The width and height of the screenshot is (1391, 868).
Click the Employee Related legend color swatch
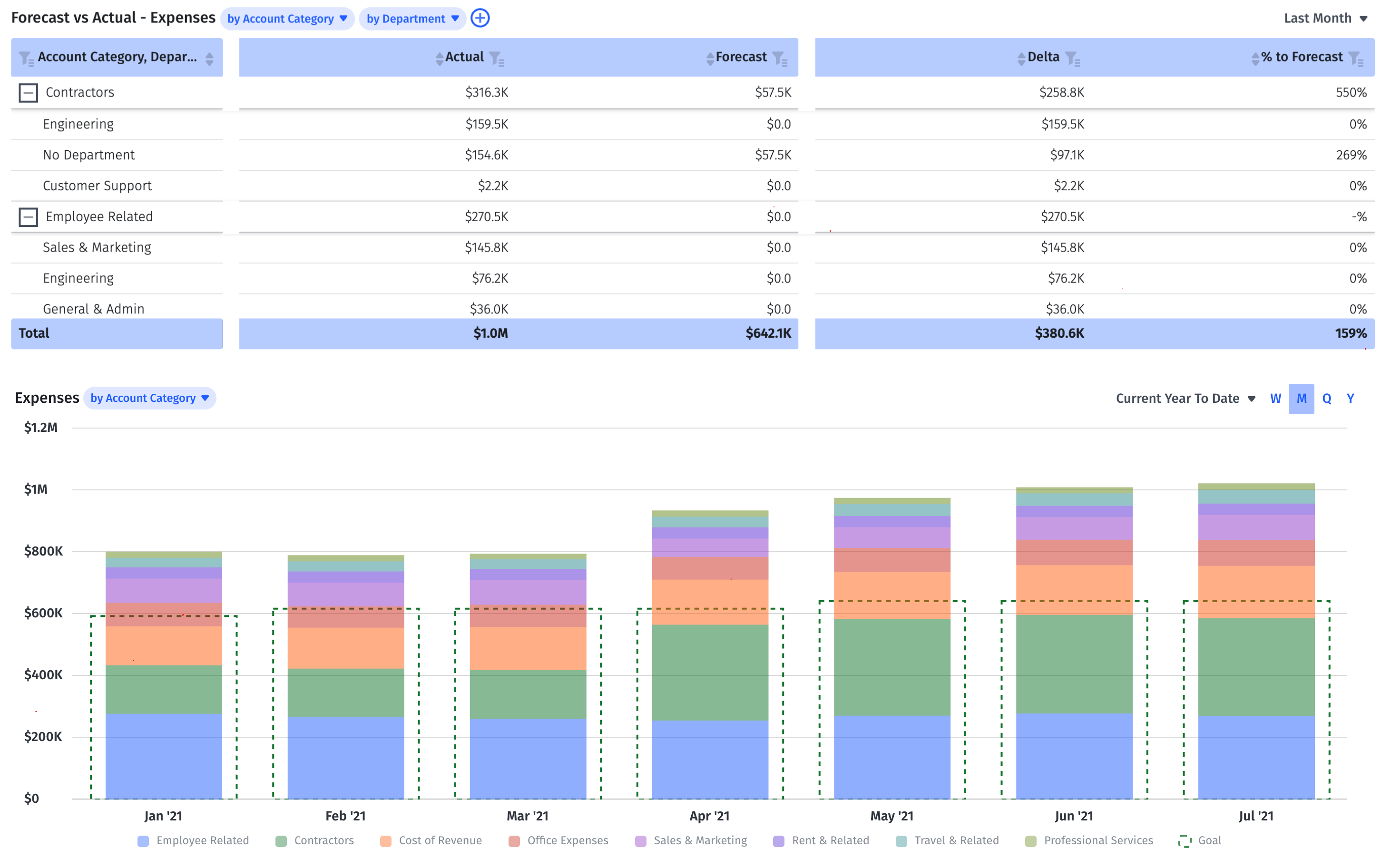pyautogui.click(x=143, y=841)
